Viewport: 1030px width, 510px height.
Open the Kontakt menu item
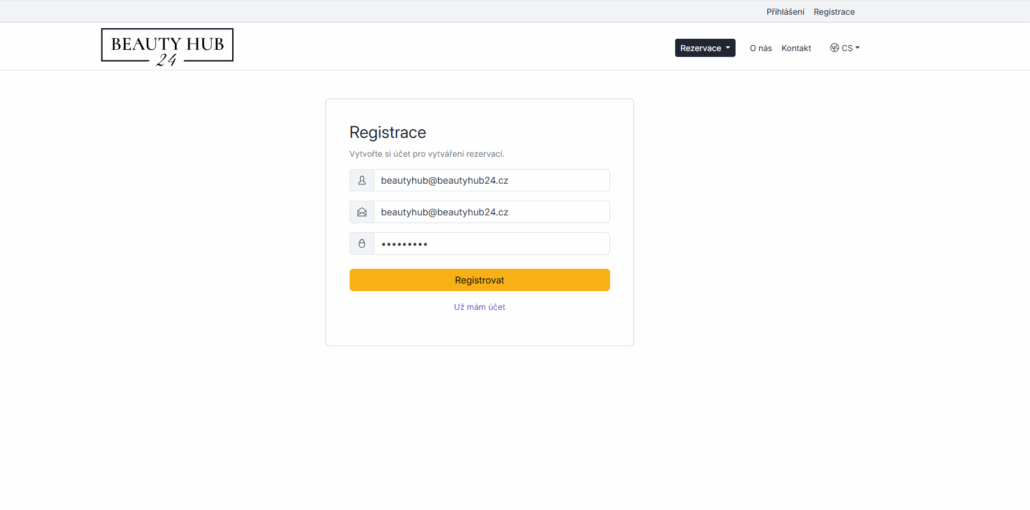(x=796, y=48)
